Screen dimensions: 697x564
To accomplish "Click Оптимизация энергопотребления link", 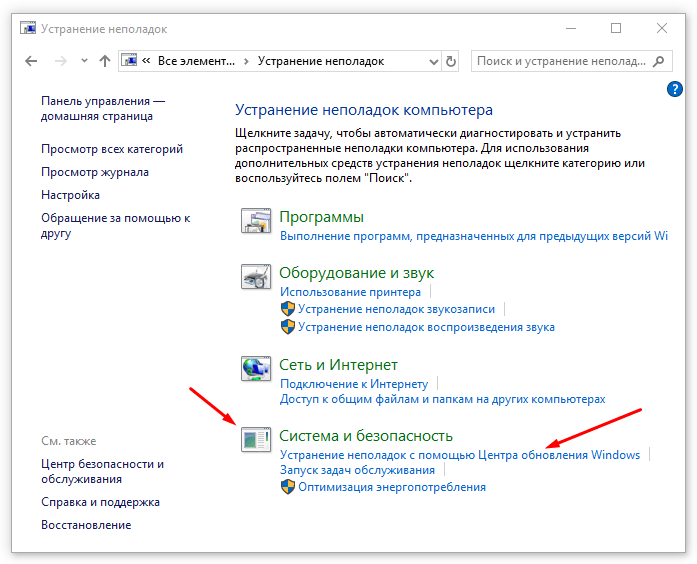I will click(x=391, y=487).
